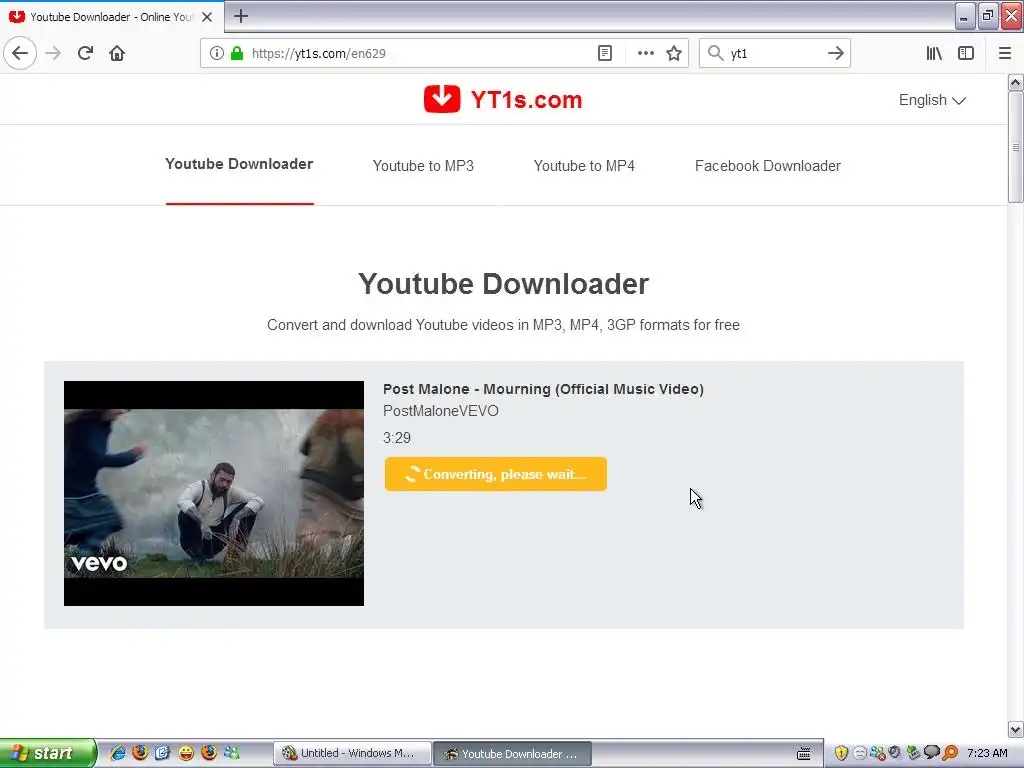This screenshot has height=768, width=1024.
Task: Click the Convert and download subtitle text
Action: [x=503, y=325]
